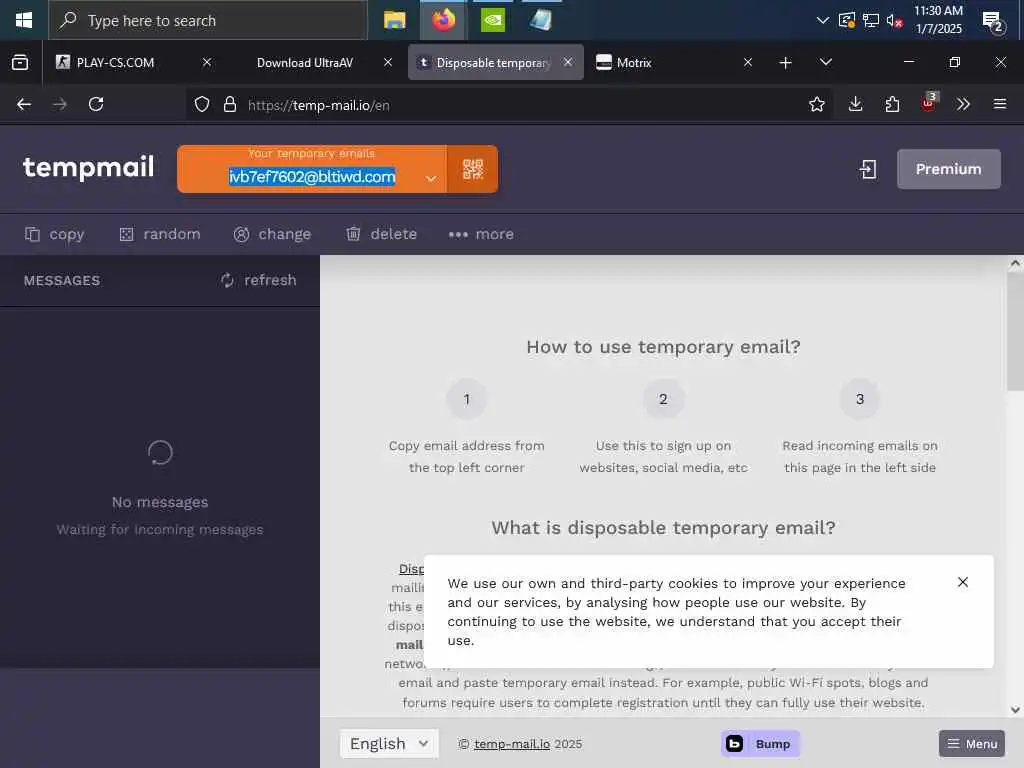This screenshot has height=768, width=1024.
Task: Change the temporary email address
Action: click(272, 234)
